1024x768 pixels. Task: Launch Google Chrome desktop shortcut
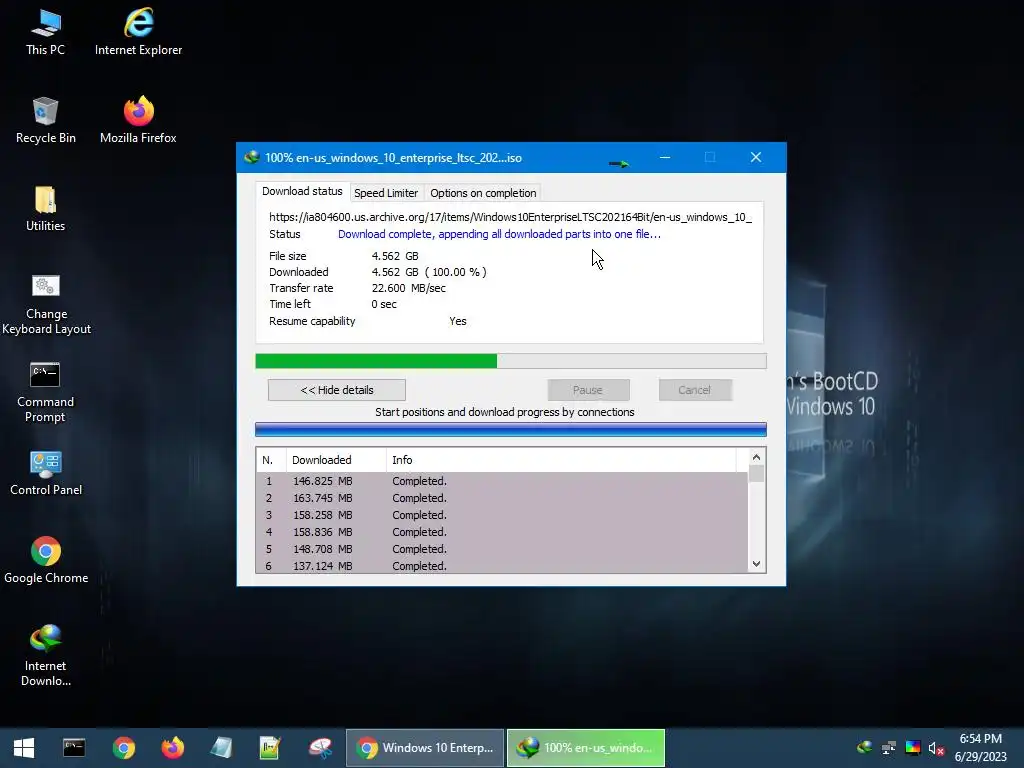pos(46,561)
